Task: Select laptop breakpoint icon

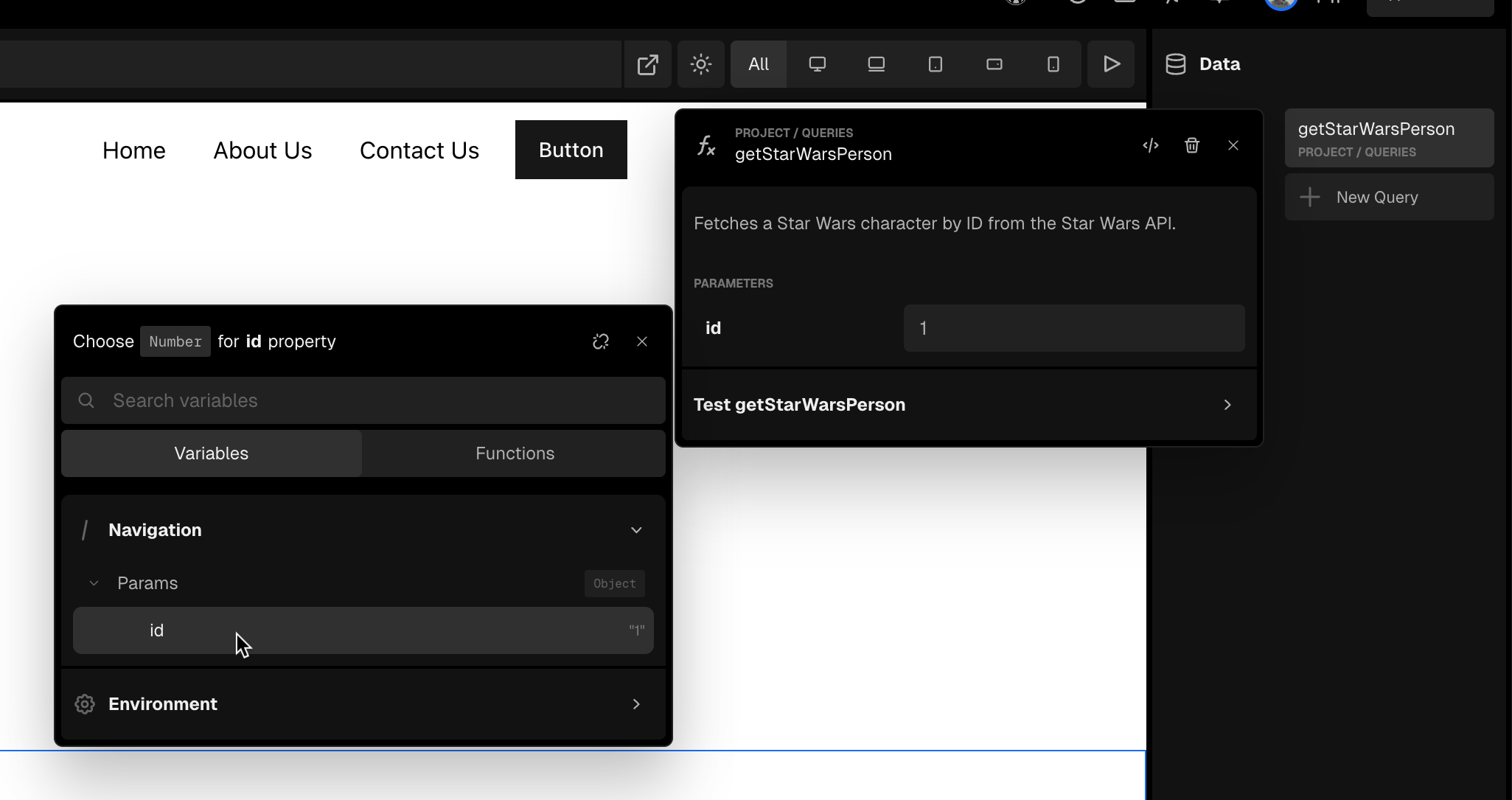Action: coord(876,64)
